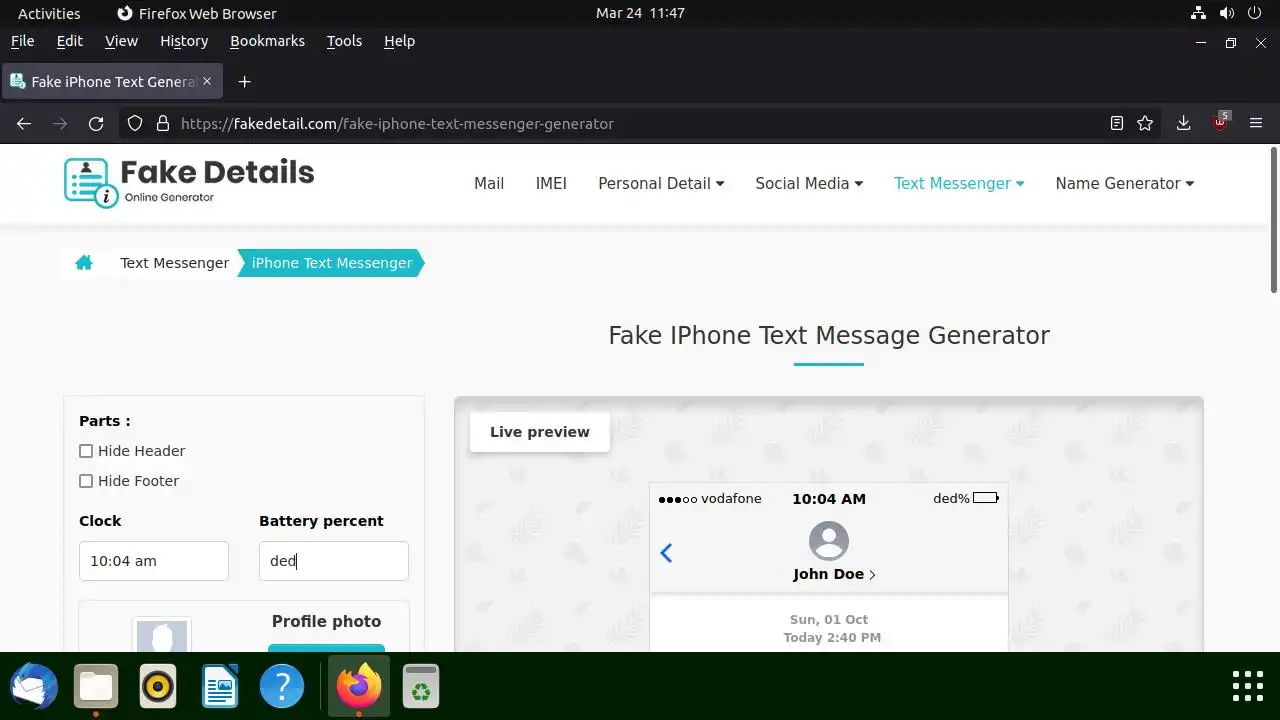Click the Live preview label button

click(x=540, y=432)
